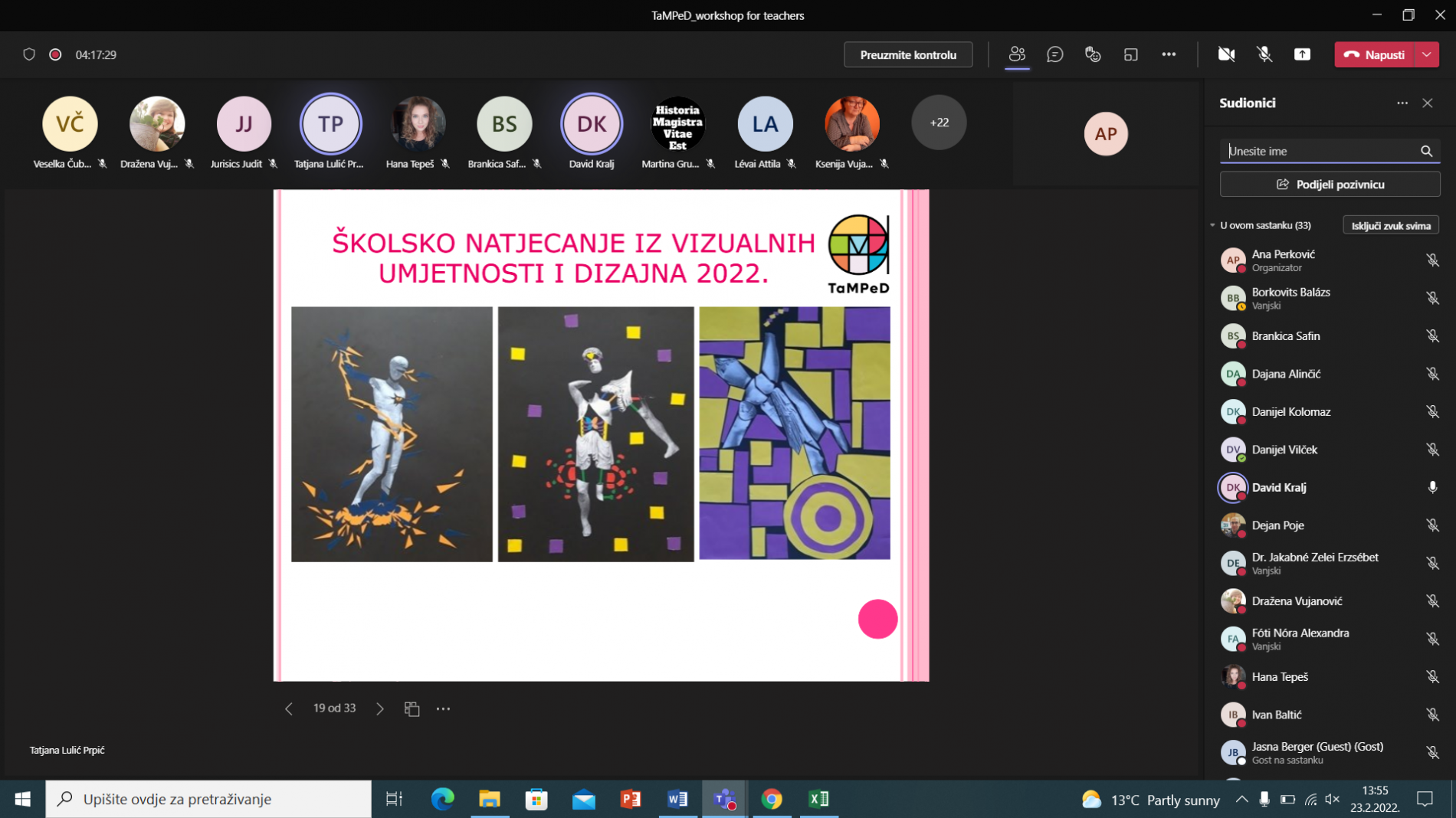Open Excel from the taskbar
This screenshot has height=818, width=1456.
[x=818, y=799]
